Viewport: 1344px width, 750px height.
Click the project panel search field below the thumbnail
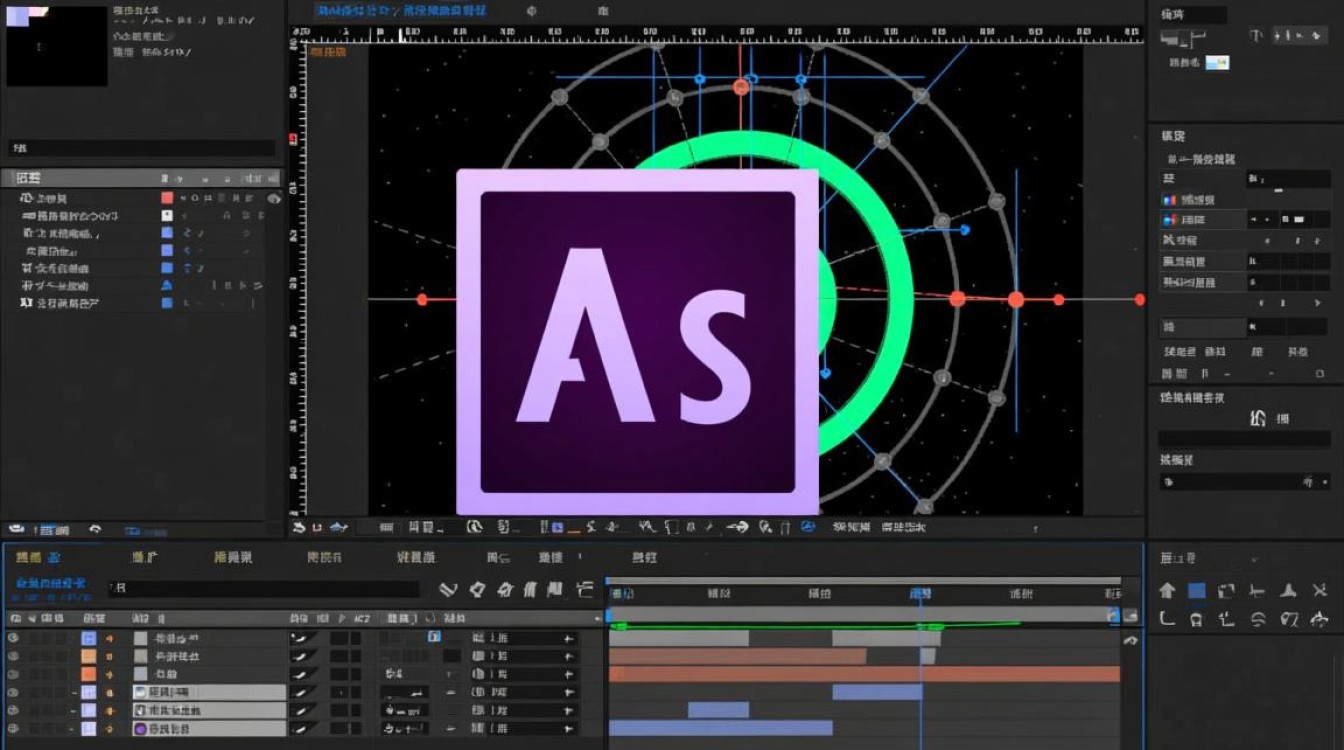point(143,148)
